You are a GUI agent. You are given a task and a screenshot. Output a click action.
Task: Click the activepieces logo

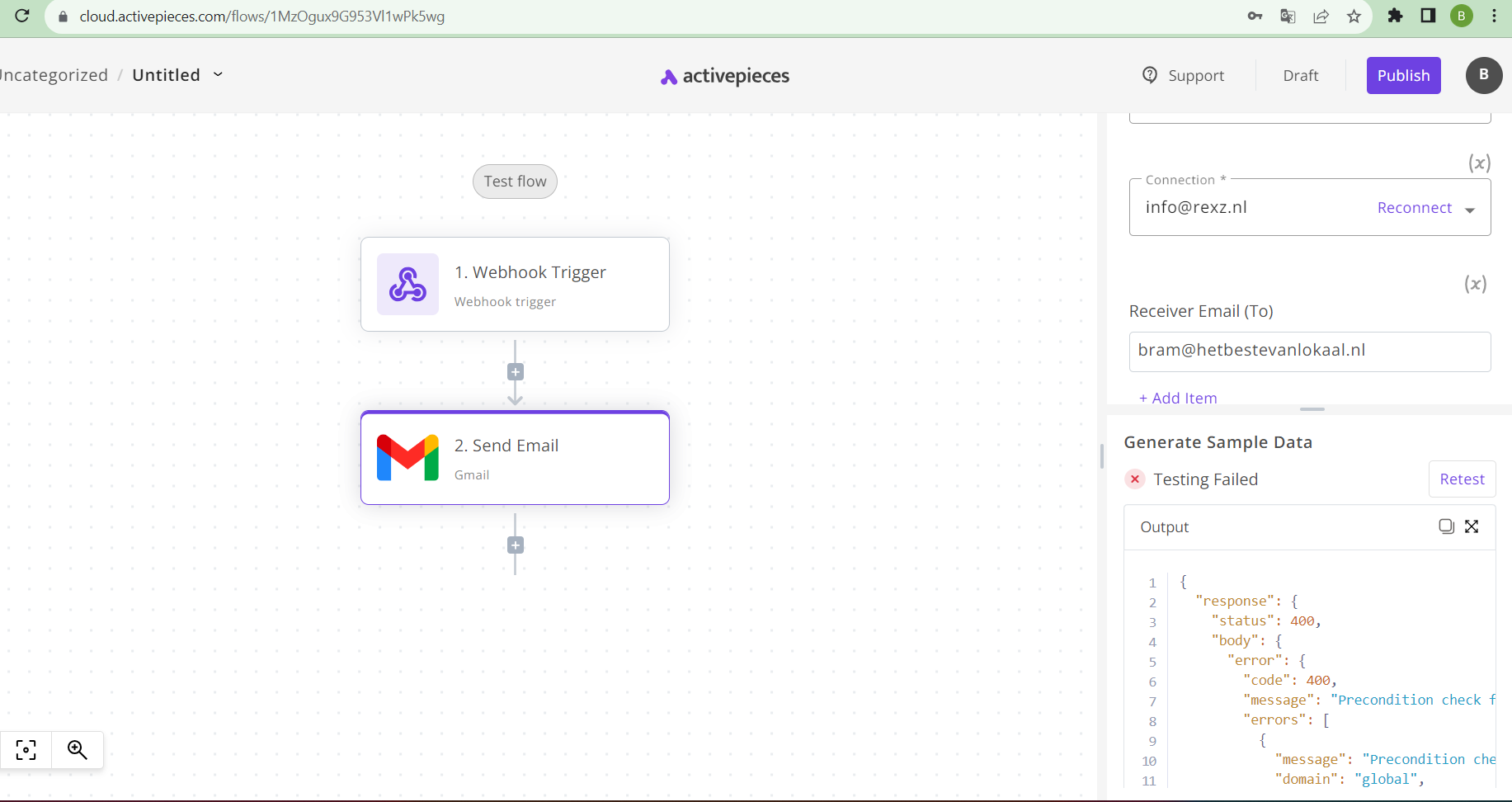point(725,76)
